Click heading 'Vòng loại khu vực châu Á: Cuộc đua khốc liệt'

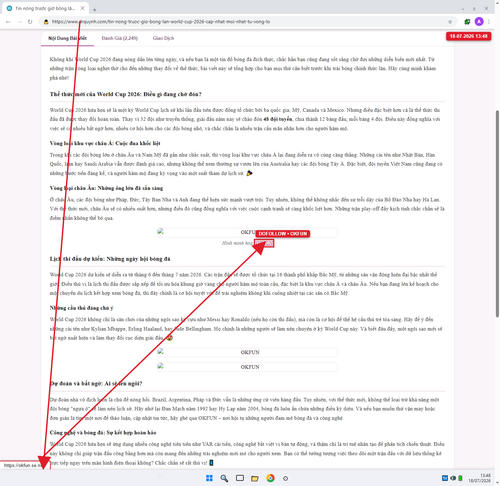(x=105, y=143)
